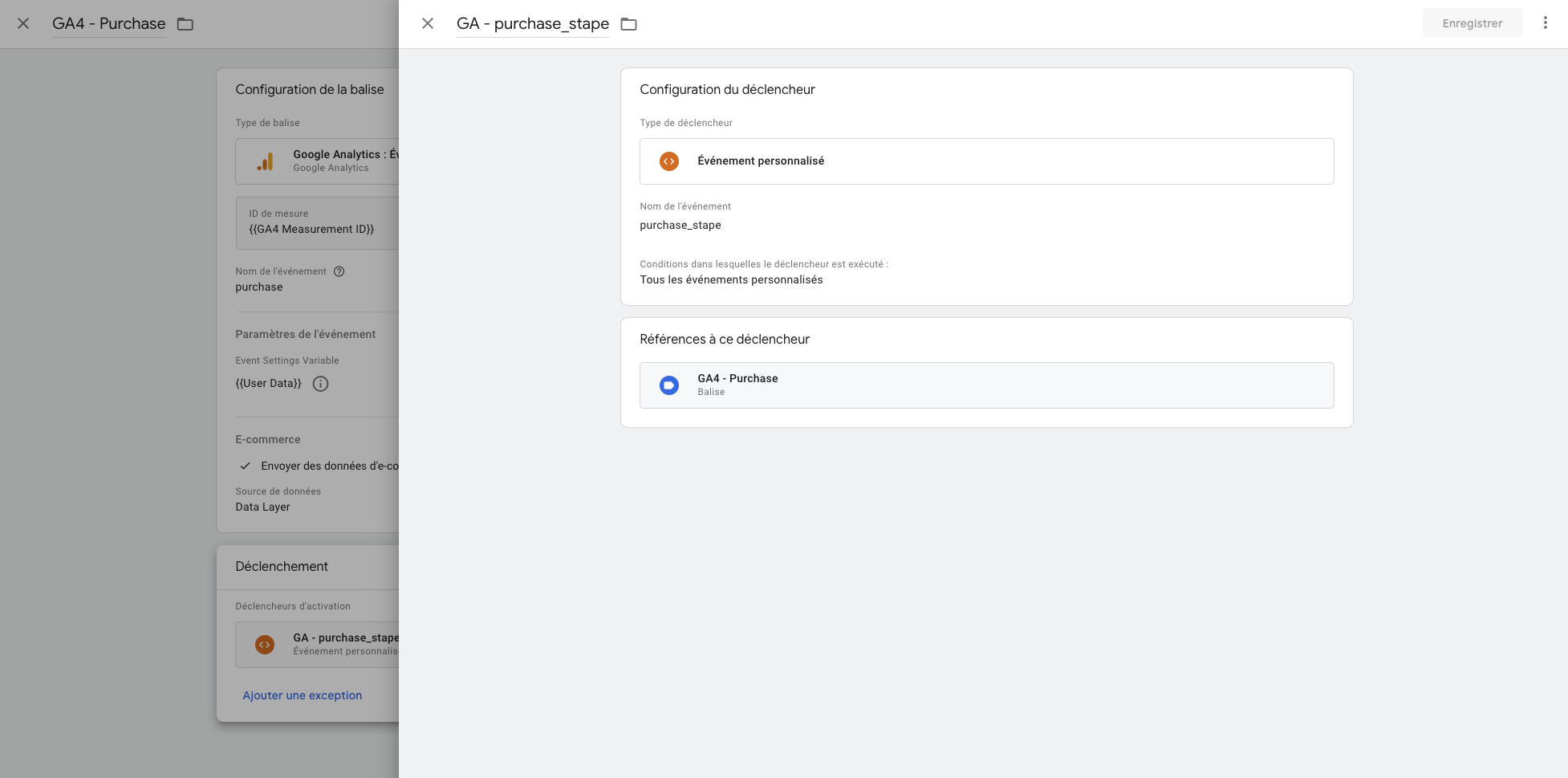The height and width of the screenshot is (778, 1568).
Task: Click 'Balise' label under GA4 - Purchase reference
Action: [711, 392]
